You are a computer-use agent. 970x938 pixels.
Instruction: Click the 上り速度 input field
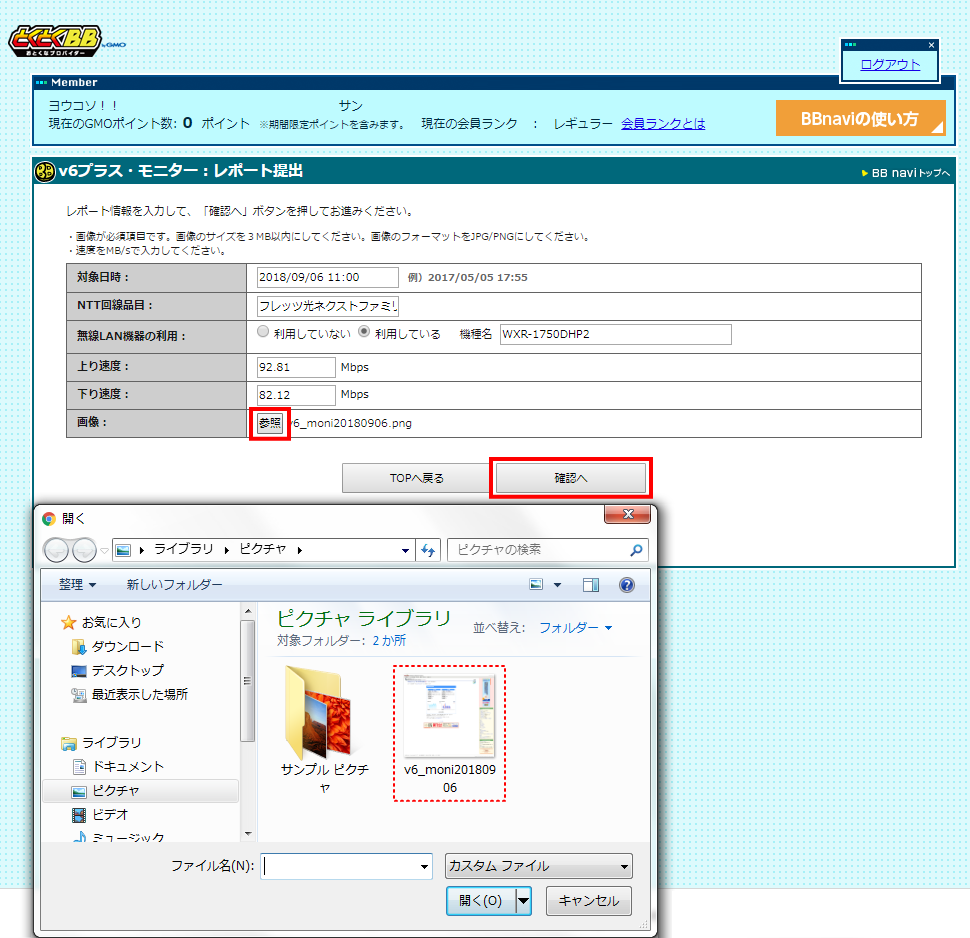tap(295, 367)
